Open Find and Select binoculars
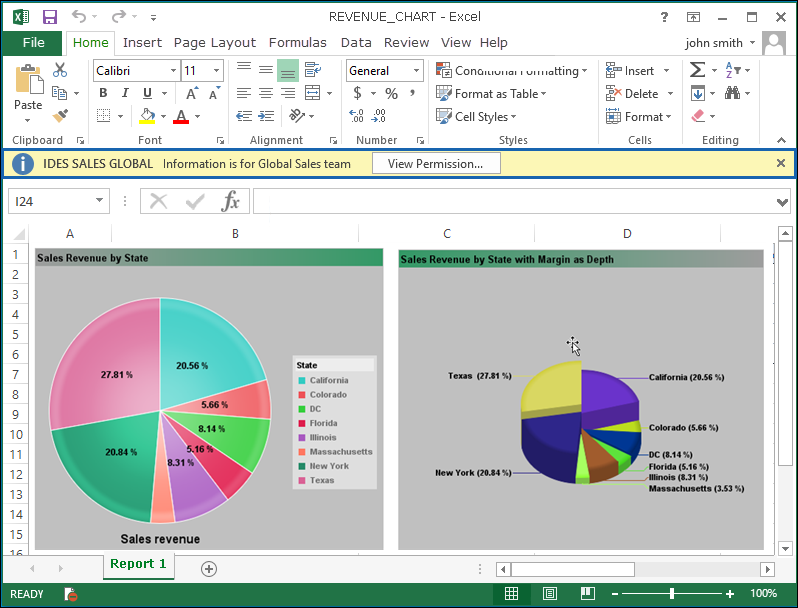 (x=732, y=93)
